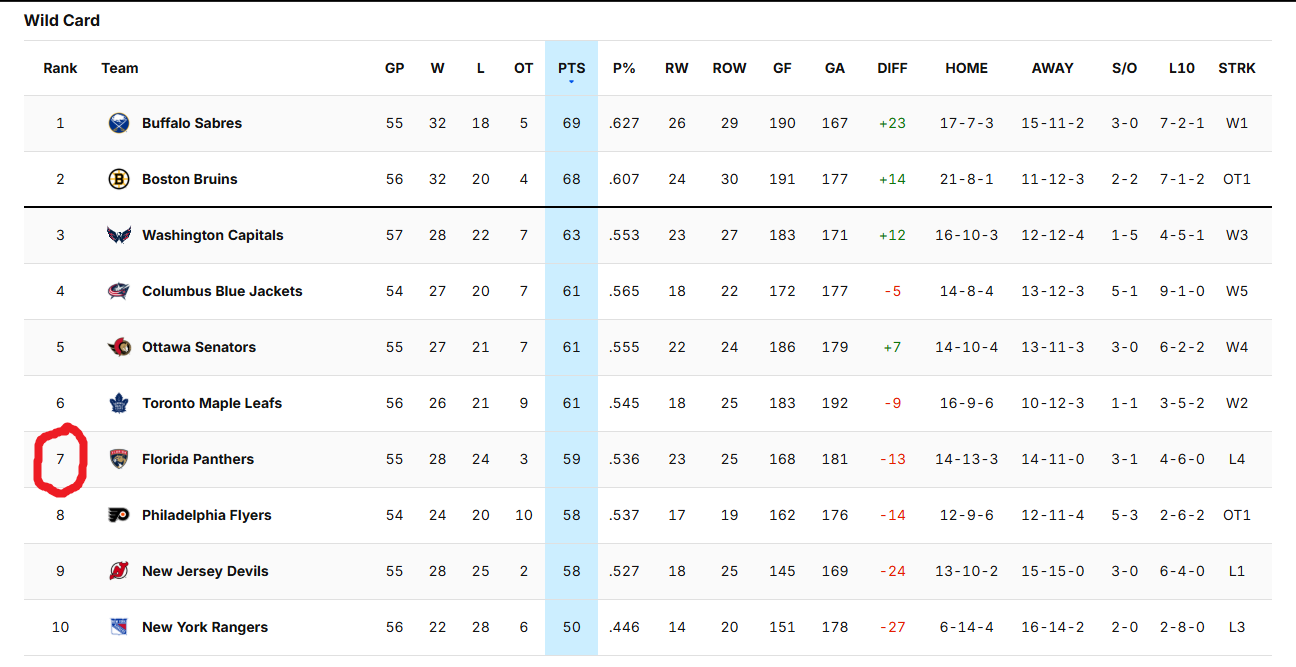Click the Columbus Blue Jackets logo
This screenshot has height=667, width=1296.
(x=119, y=291)
